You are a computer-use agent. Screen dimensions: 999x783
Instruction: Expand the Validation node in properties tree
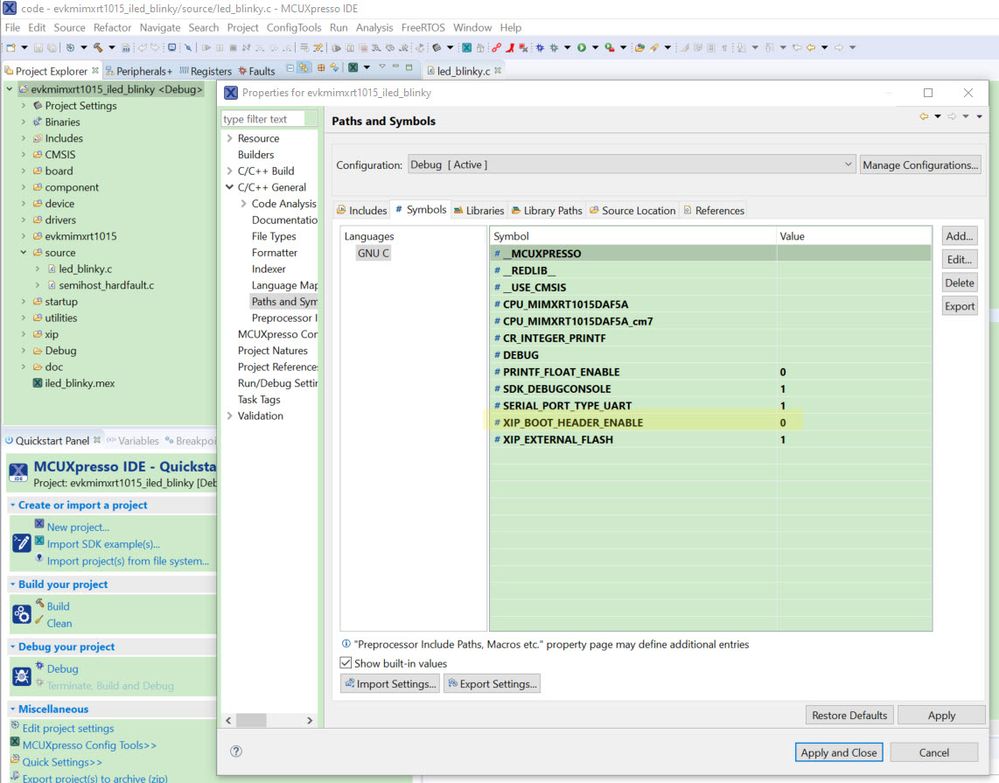click(229, 415)
